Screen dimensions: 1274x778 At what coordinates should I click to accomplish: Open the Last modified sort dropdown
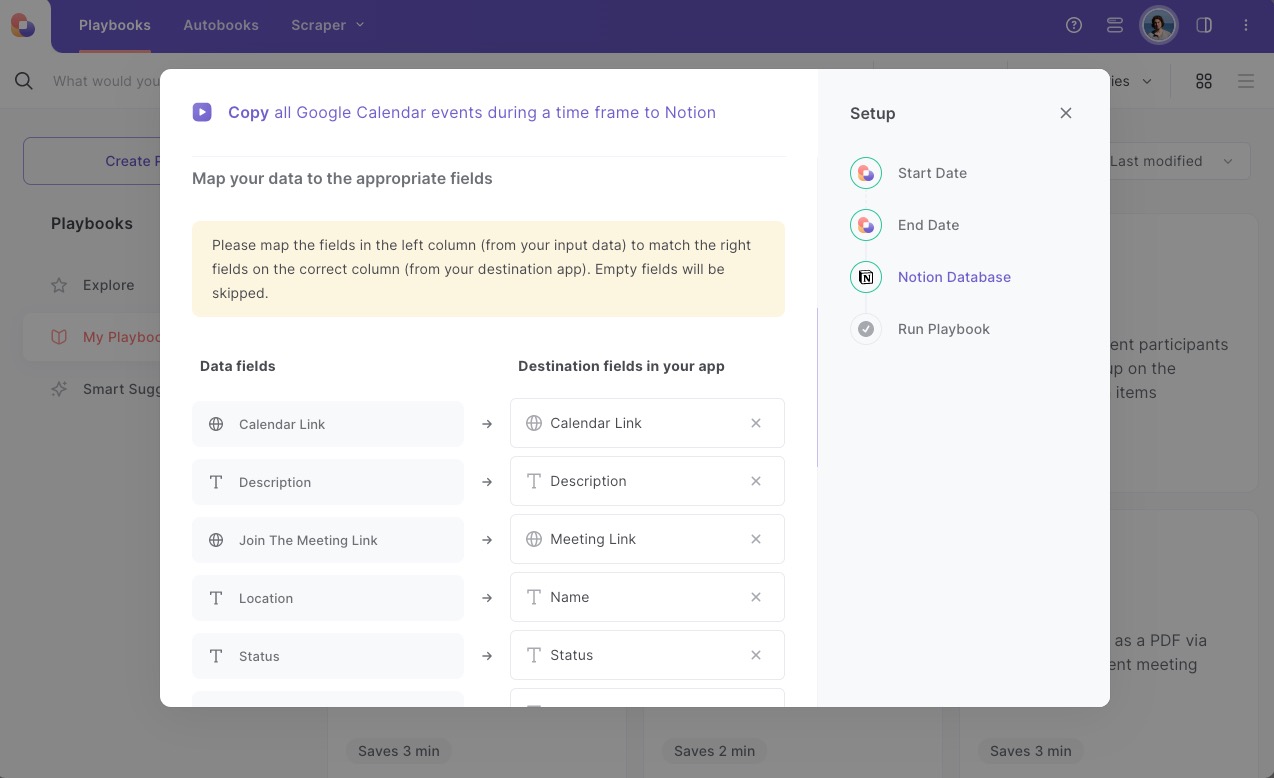1170,161
